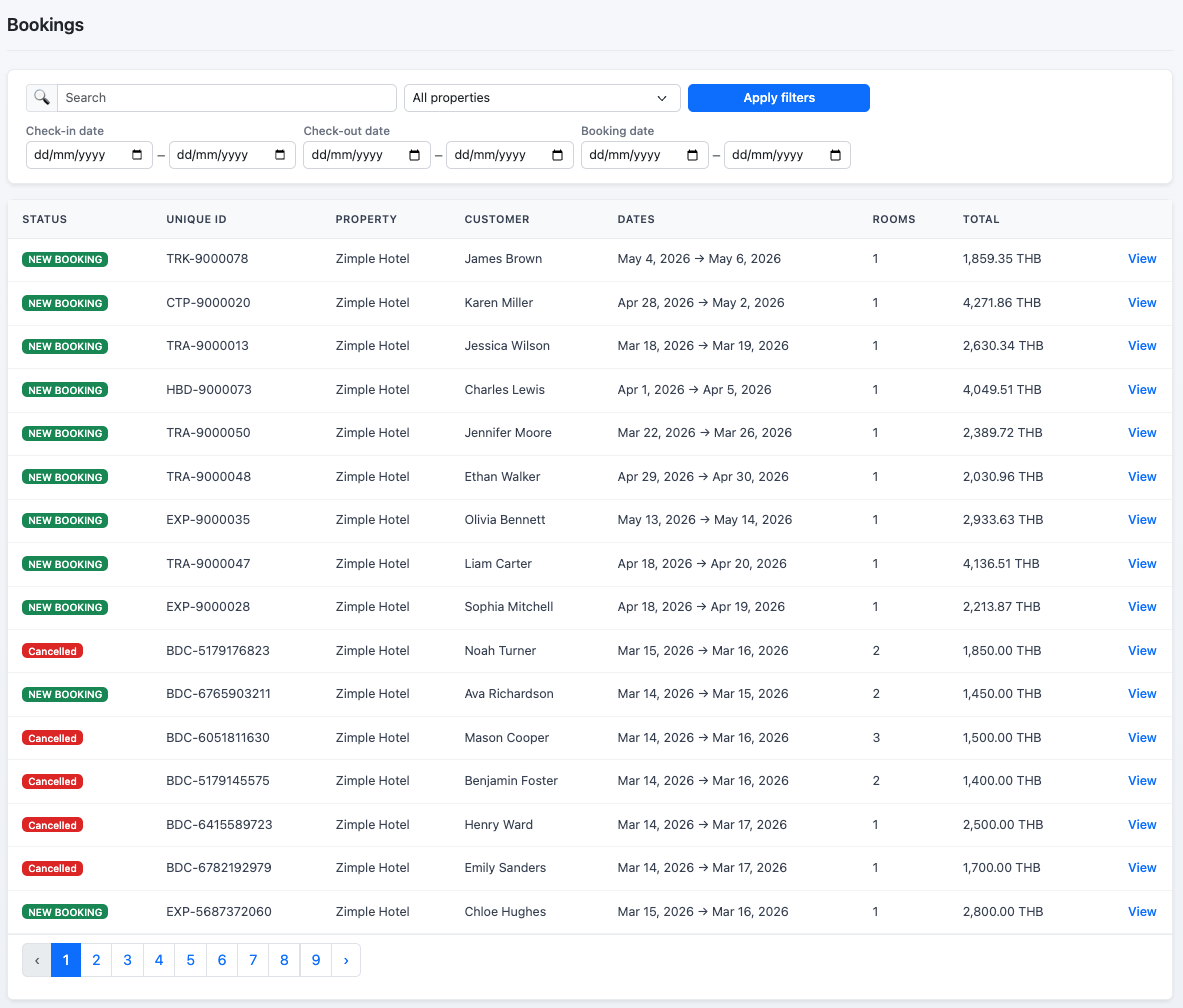This screenshot has width=1183, height=1008.
Task: Click the Apply filters button
Action: click(778, 98)
